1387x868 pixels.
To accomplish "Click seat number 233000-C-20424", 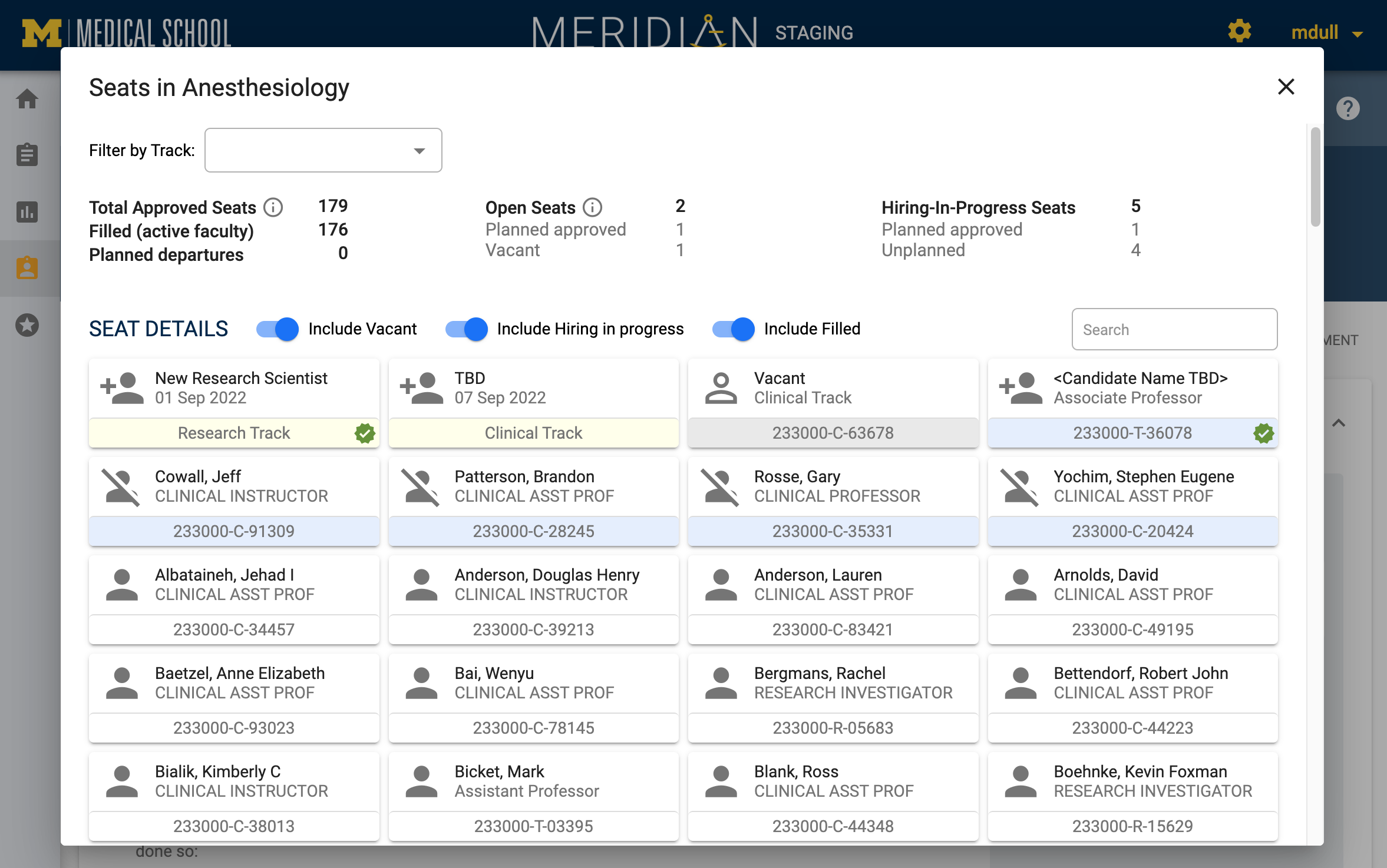I will [1132, 531].
